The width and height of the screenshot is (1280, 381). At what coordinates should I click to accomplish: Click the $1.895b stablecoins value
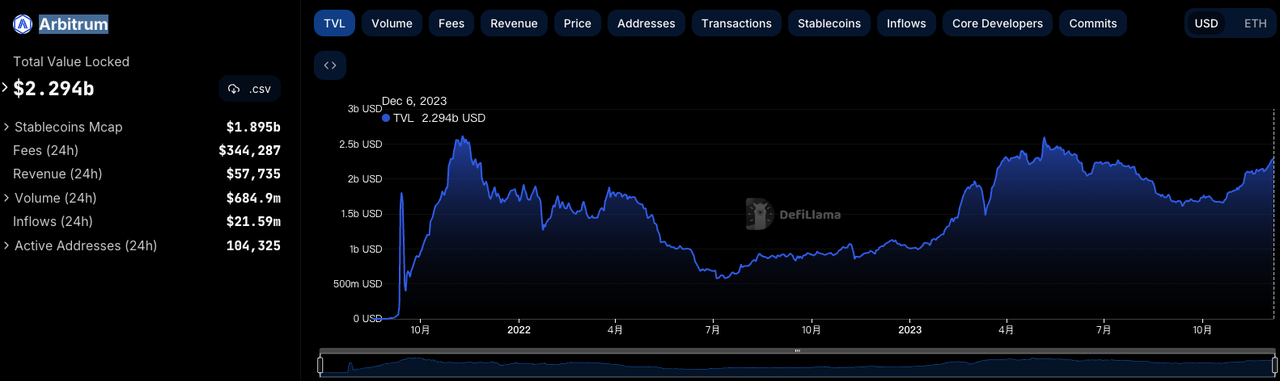[x=253, y=127]
